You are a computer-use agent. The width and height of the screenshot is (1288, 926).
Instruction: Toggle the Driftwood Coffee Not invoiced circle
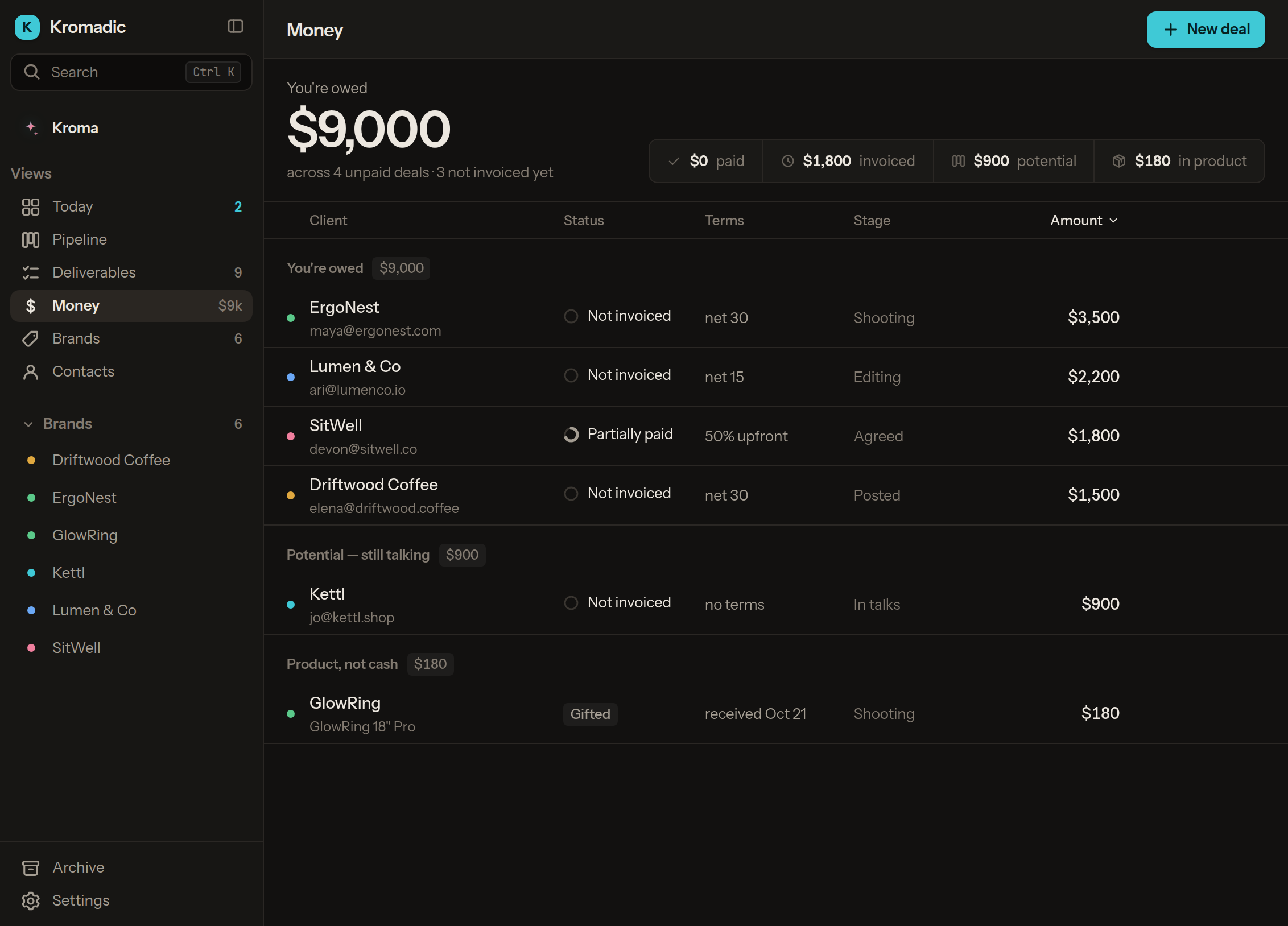click(571, 494)
